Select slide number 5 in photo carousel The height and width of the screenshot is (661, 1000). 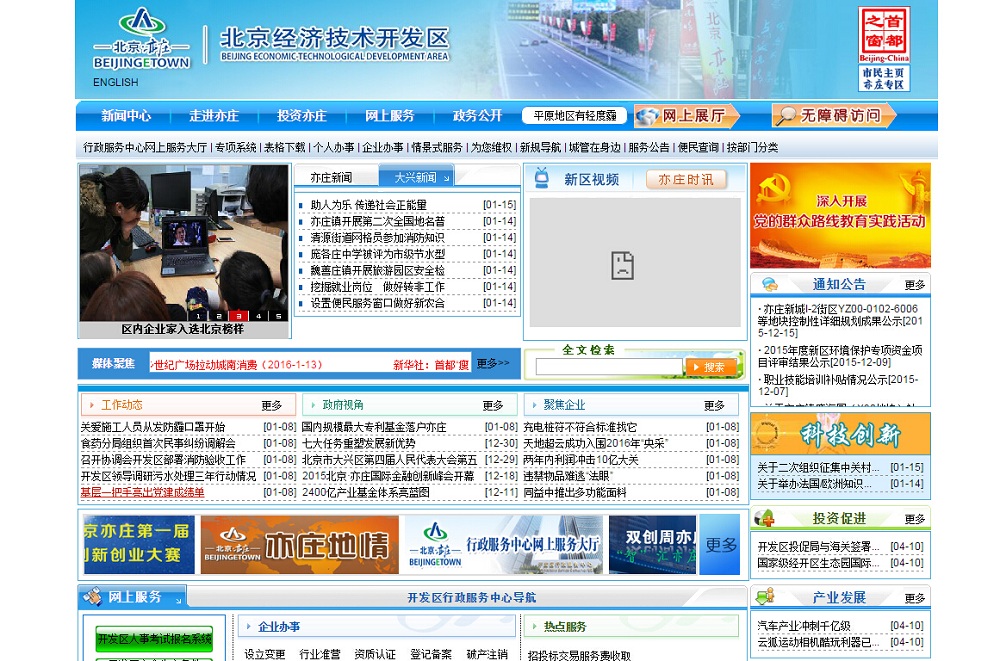[279, 316]
